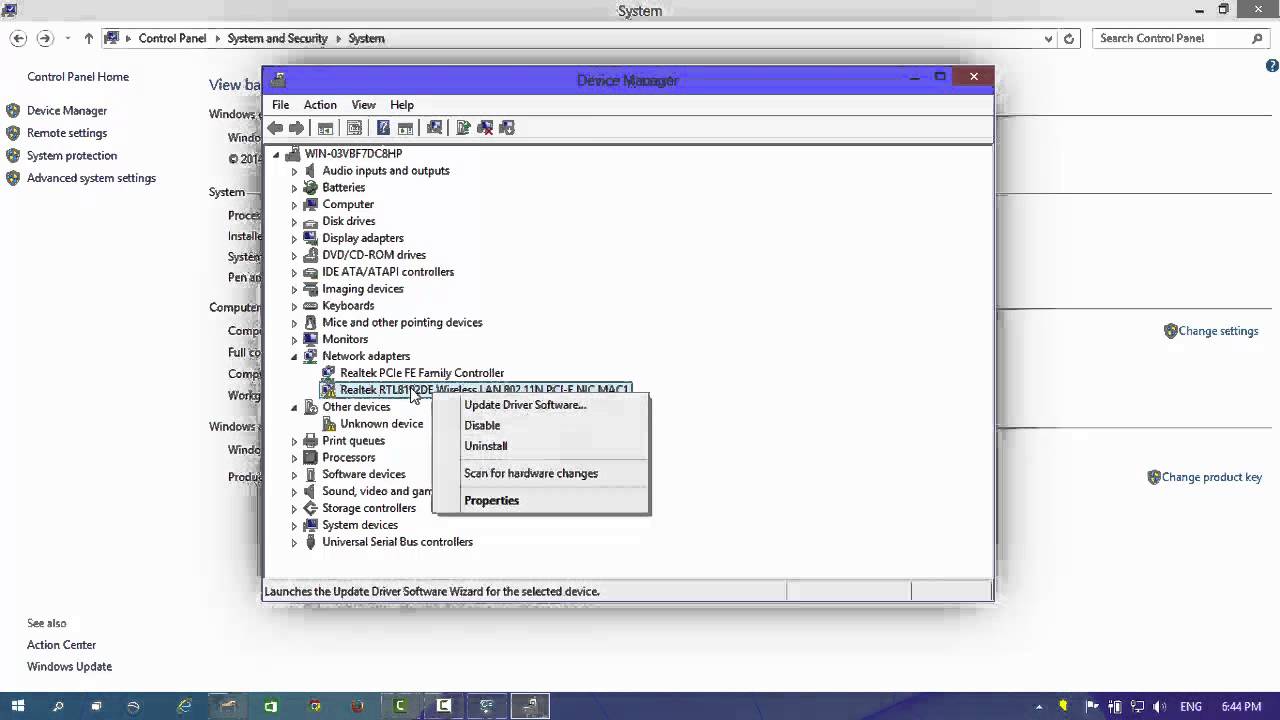Click the Windows Start button on taskbar

(18, 706)
